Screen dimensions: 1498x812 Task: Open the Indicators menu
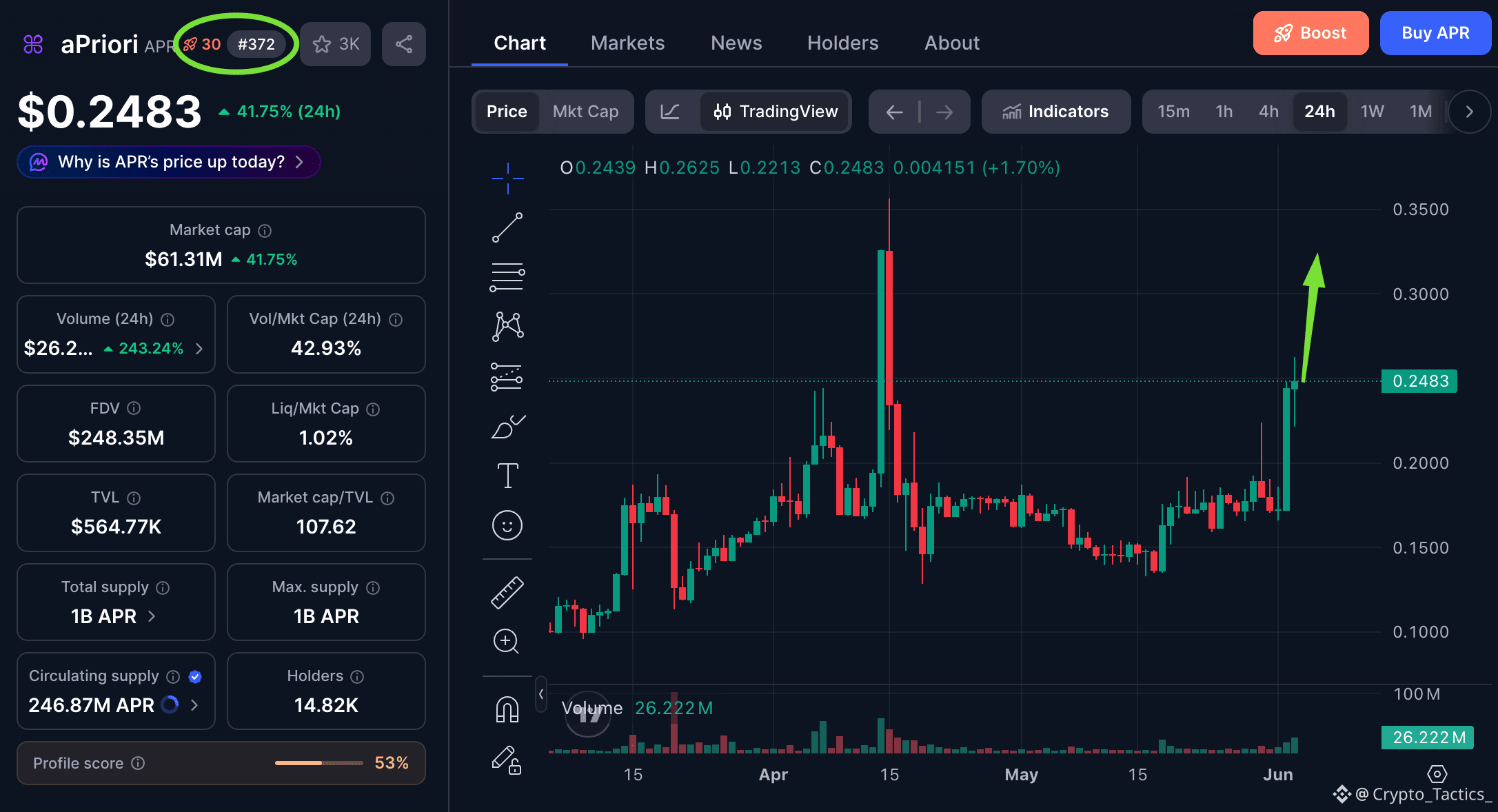point(1056,112)
